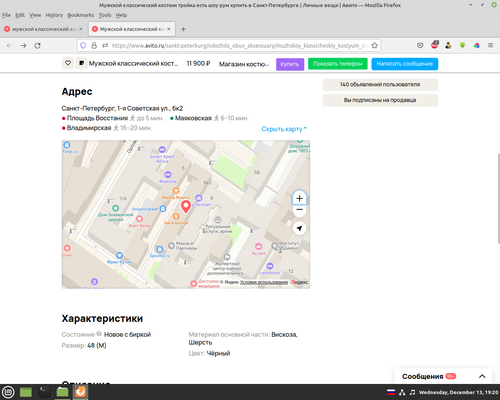
Task: Click the URL address bar
Action: 239,45
